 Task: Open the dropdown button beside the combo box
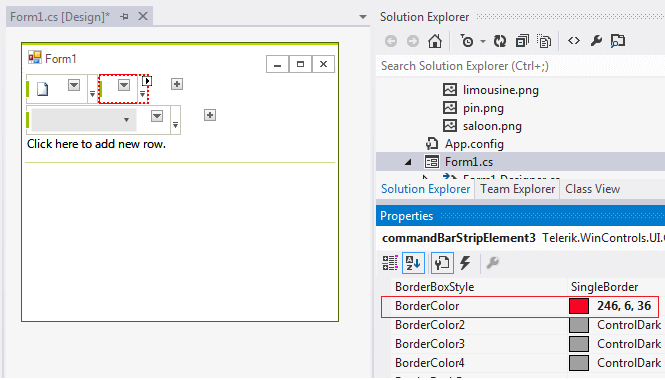157,116
